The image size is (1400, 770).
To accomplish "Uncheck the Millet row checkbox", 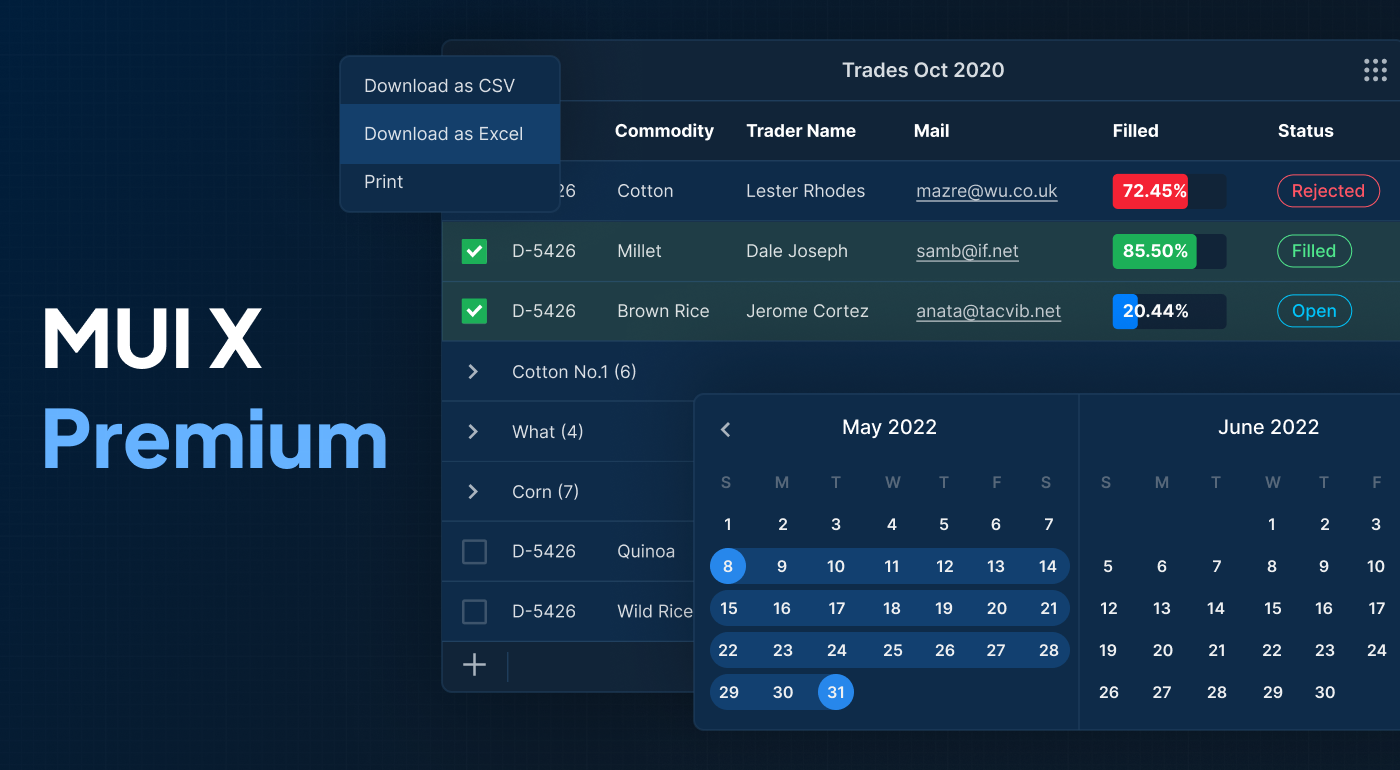I will pos(474,251).
